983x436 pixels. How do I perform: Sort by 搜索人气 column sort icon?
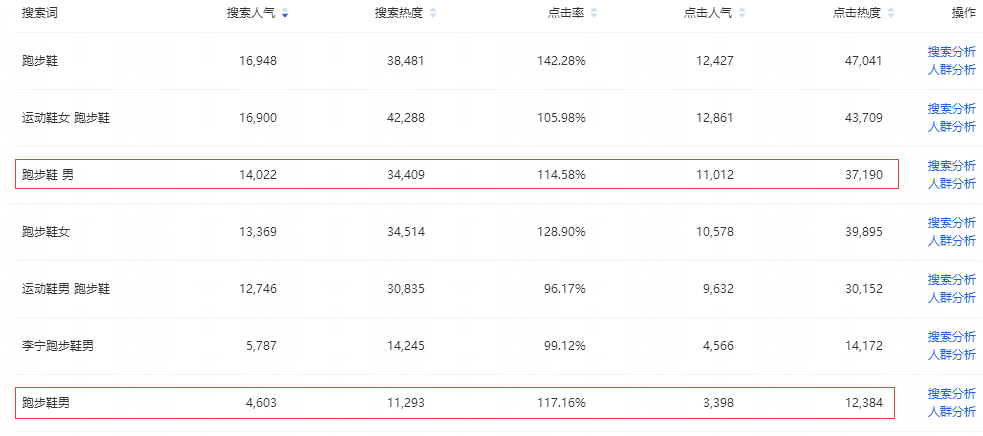(286, 13)
